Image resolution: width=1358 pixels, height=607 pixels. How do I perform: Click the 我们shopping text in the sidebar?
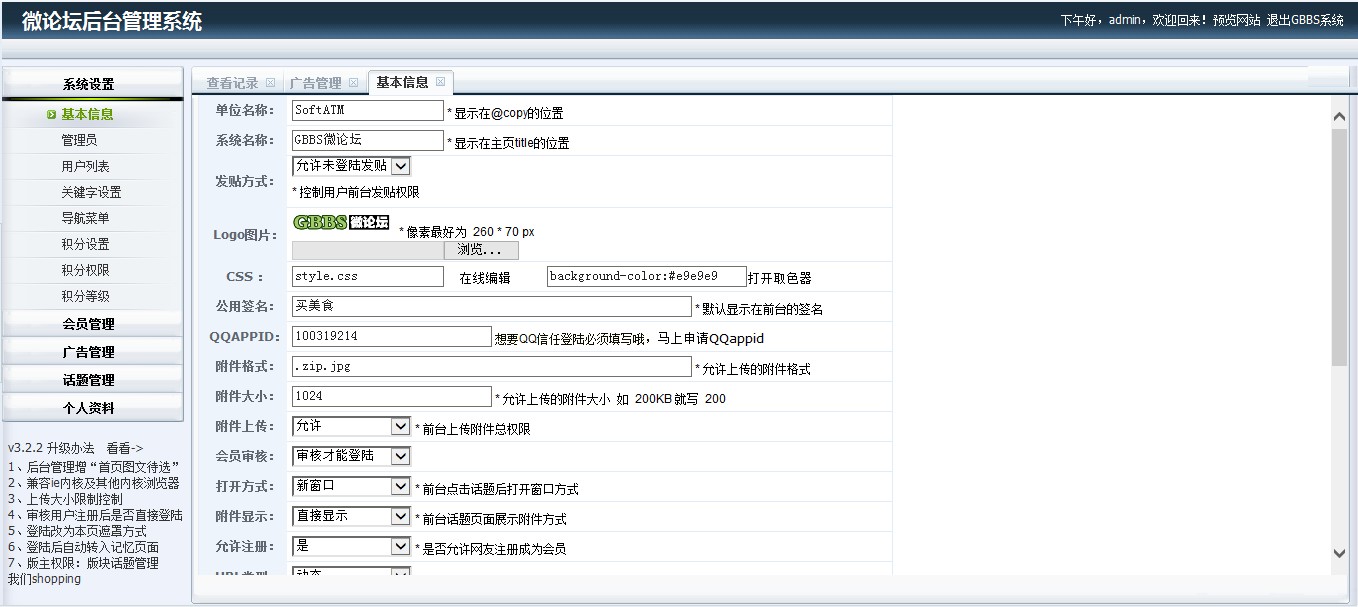(44, 579)
